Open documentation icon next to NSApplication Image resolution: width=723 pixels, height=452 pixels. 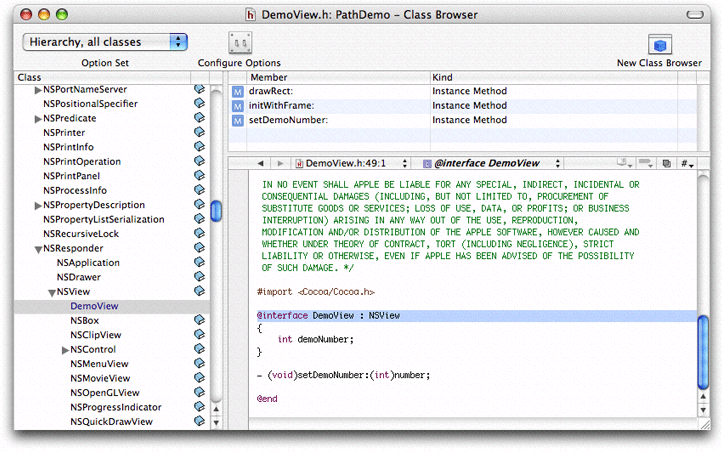click(199, 263)
